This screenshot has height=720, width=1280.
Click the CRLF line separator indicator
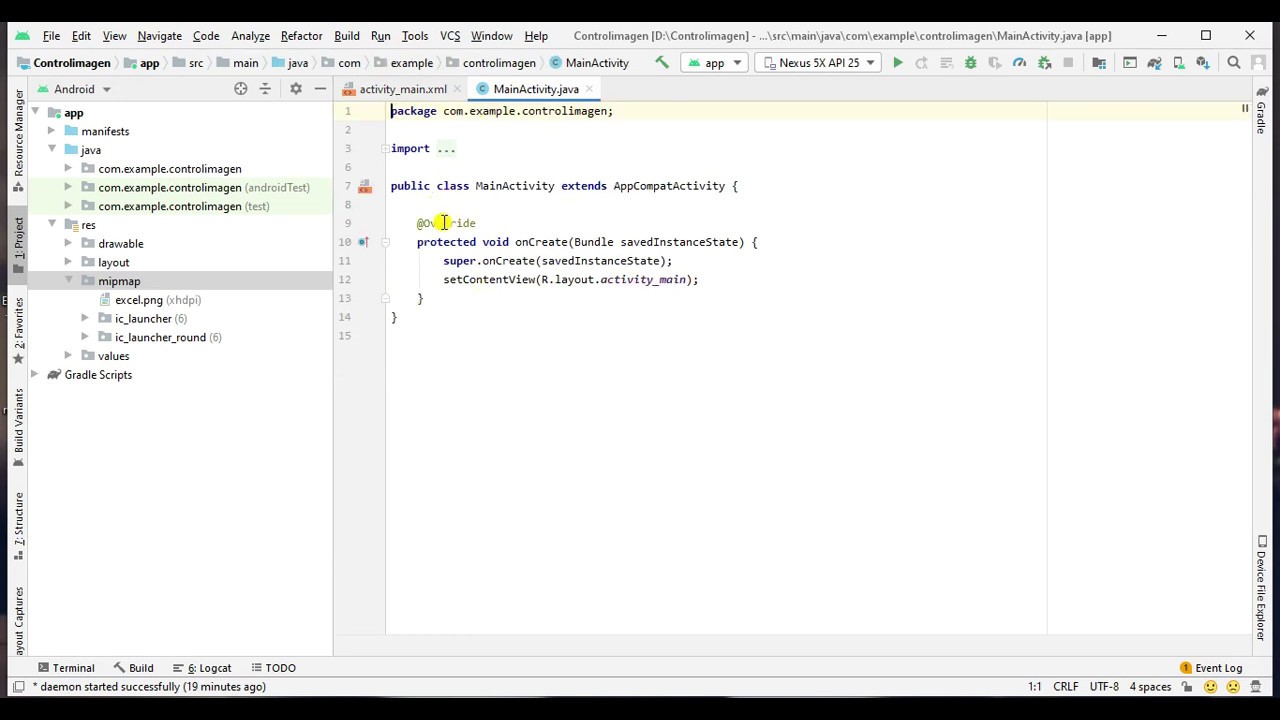click(1066, 687)
